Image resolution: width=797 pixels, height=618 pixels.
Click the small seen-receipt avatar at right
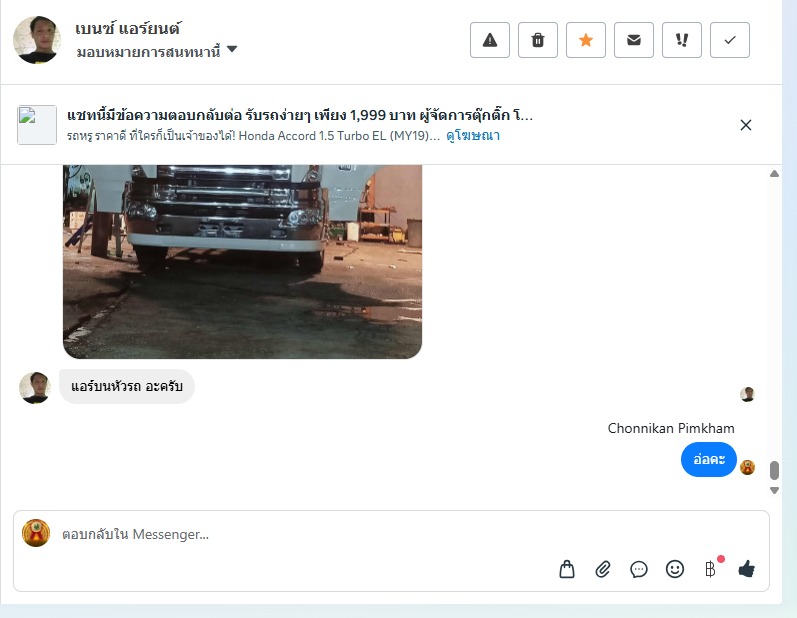(x=747, y=394)
